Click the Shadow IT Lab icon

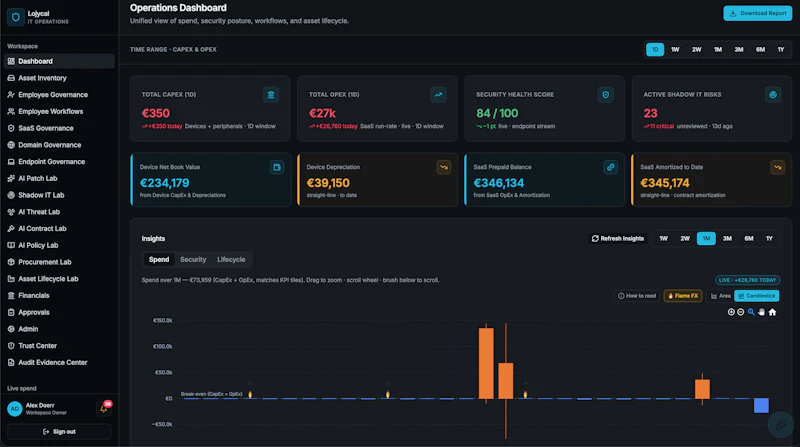(11, 195)
